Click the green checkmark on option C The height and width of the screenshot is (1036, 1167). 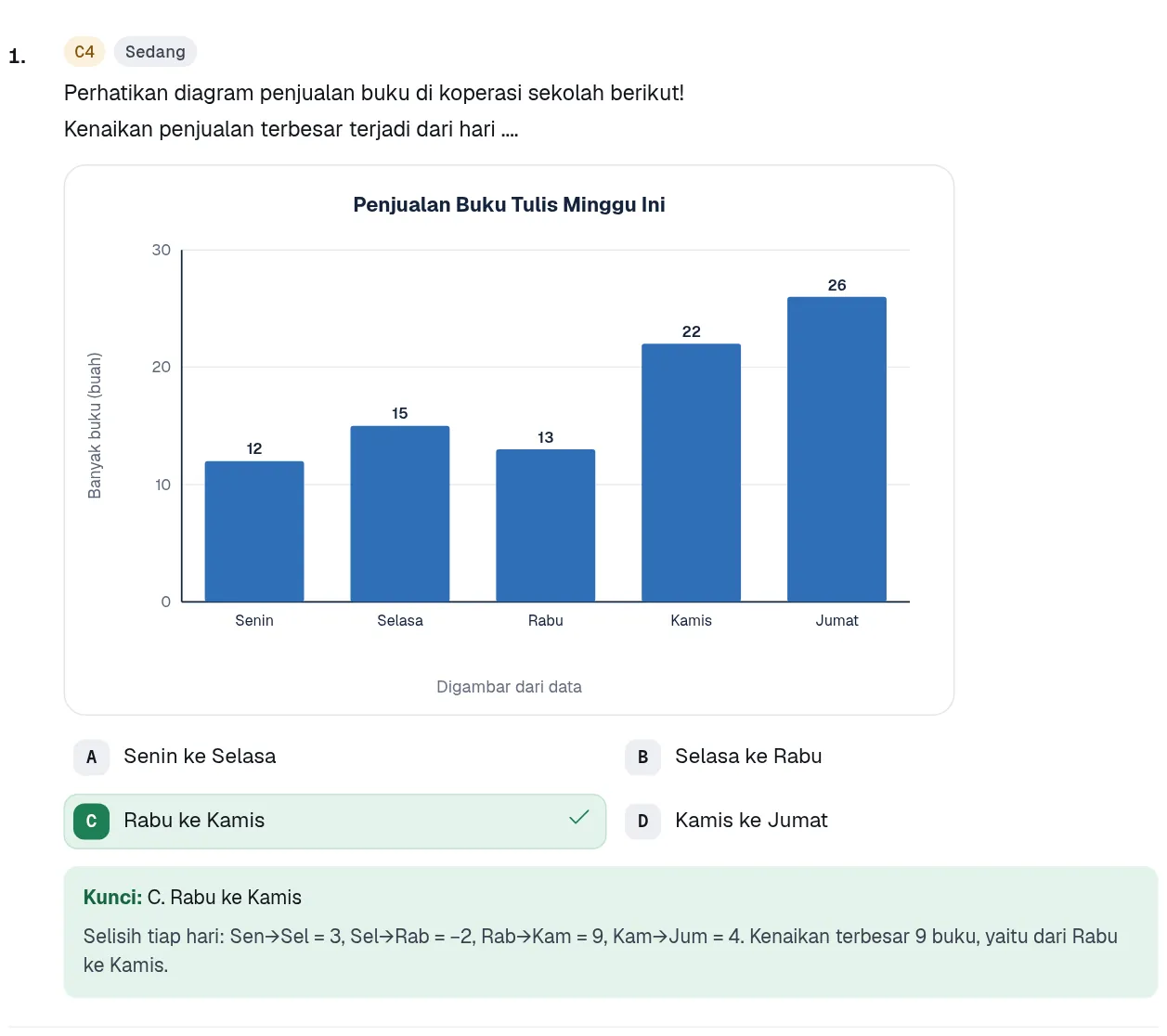pyautogui.click(x=579, y=817)
